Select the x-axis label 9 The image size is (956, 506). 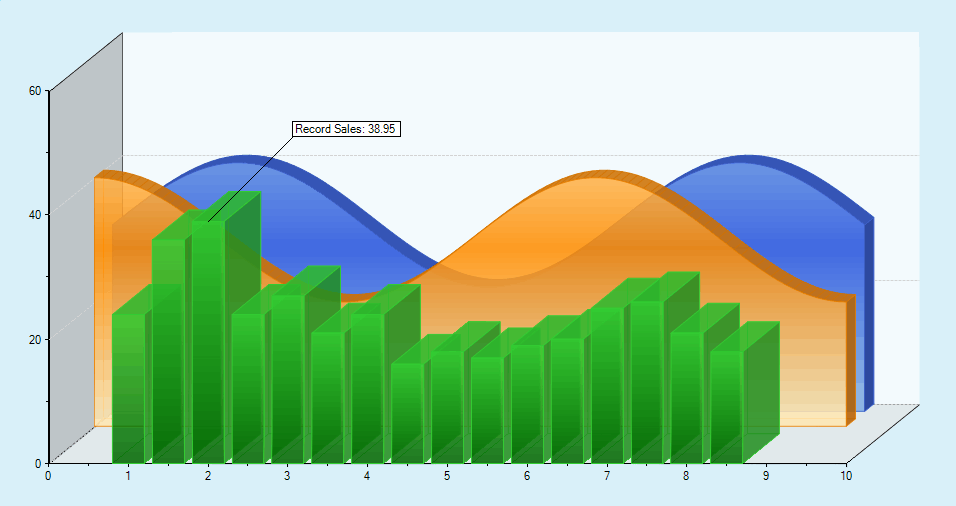coord(766,476)
